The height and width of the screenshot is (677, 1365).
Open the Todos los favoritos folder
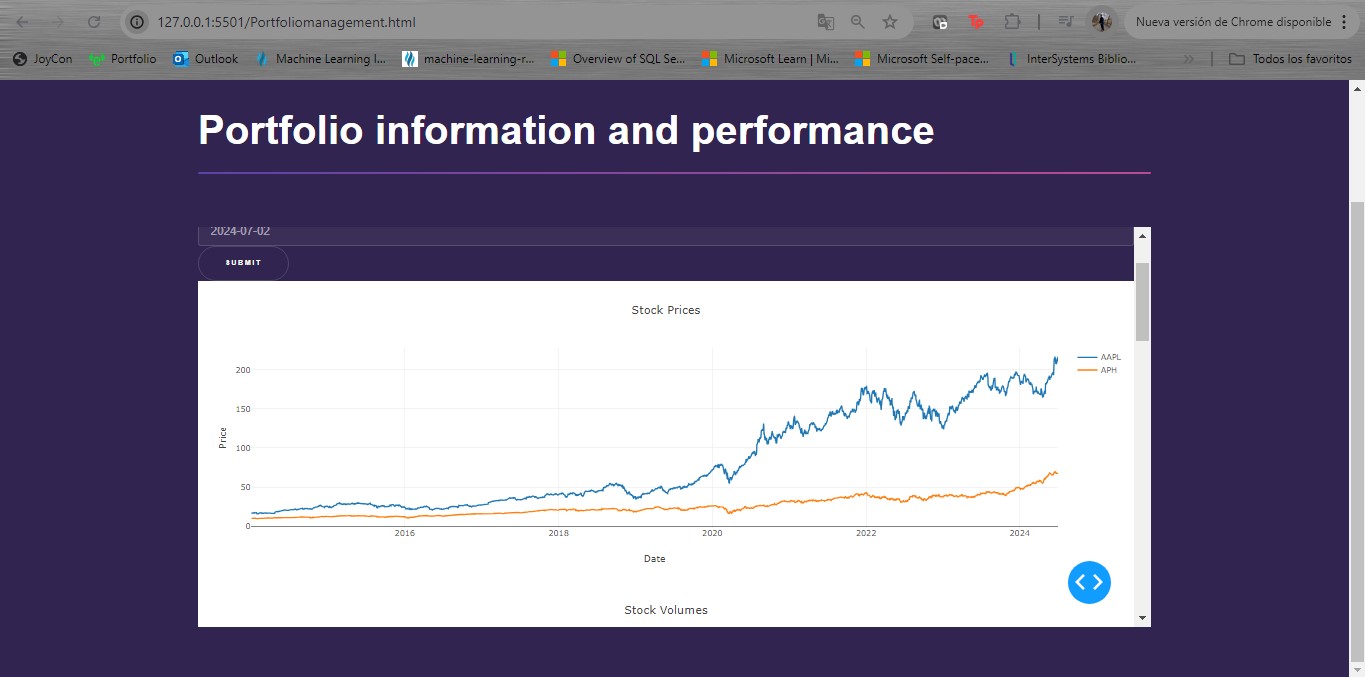click(1290, 59)
